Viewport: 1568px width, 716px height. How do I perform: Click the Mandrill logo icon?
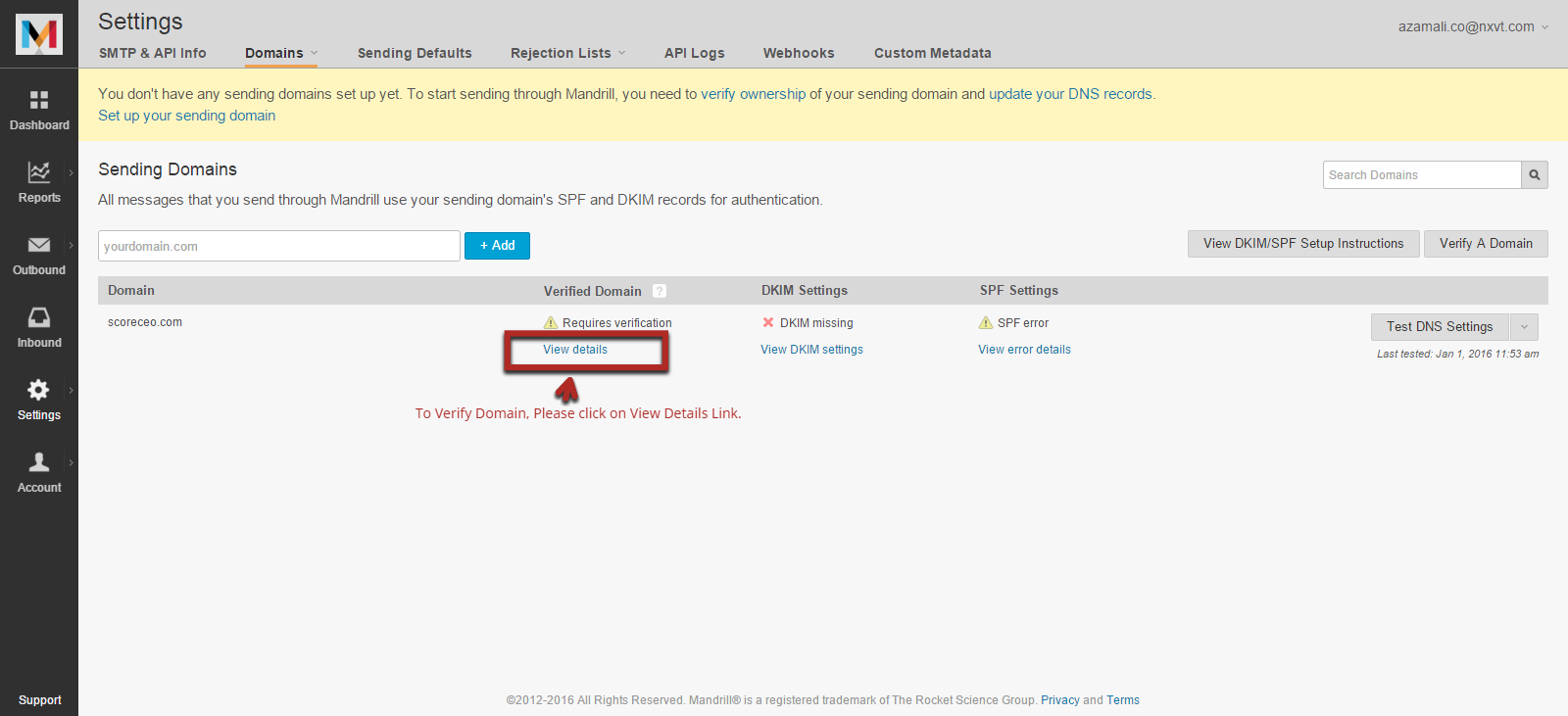(x=39, y=34)
